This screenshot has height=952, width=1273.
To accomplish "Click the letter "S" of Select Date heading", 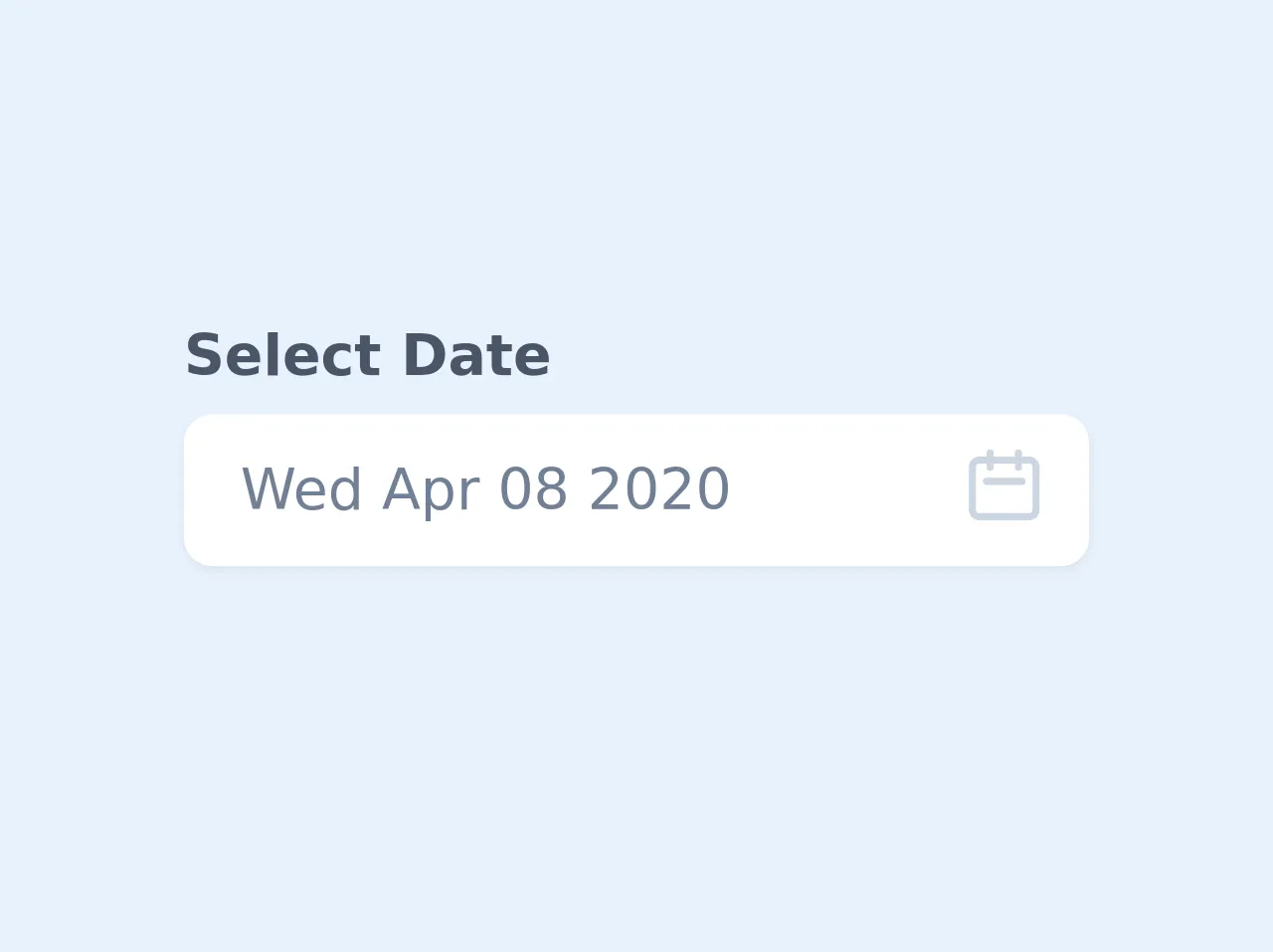I will click(202, 355).
